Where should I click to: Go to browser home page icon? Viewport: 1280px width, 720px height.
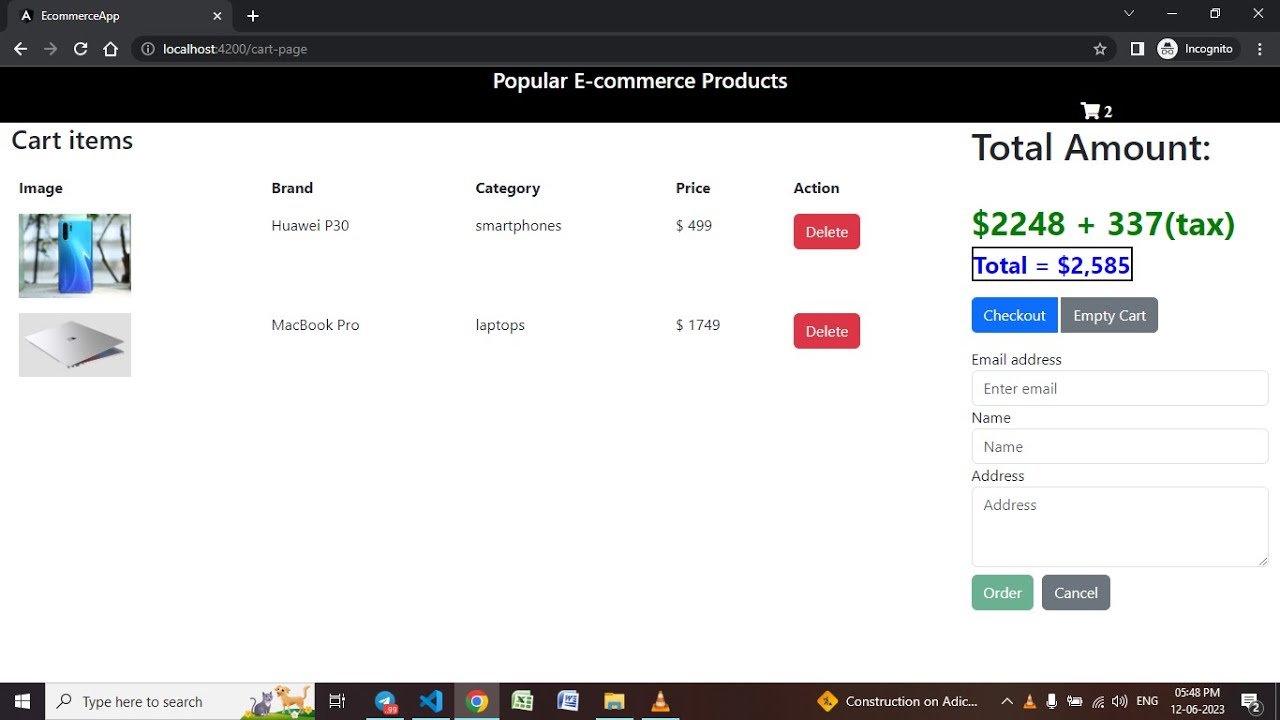[110, 49]
